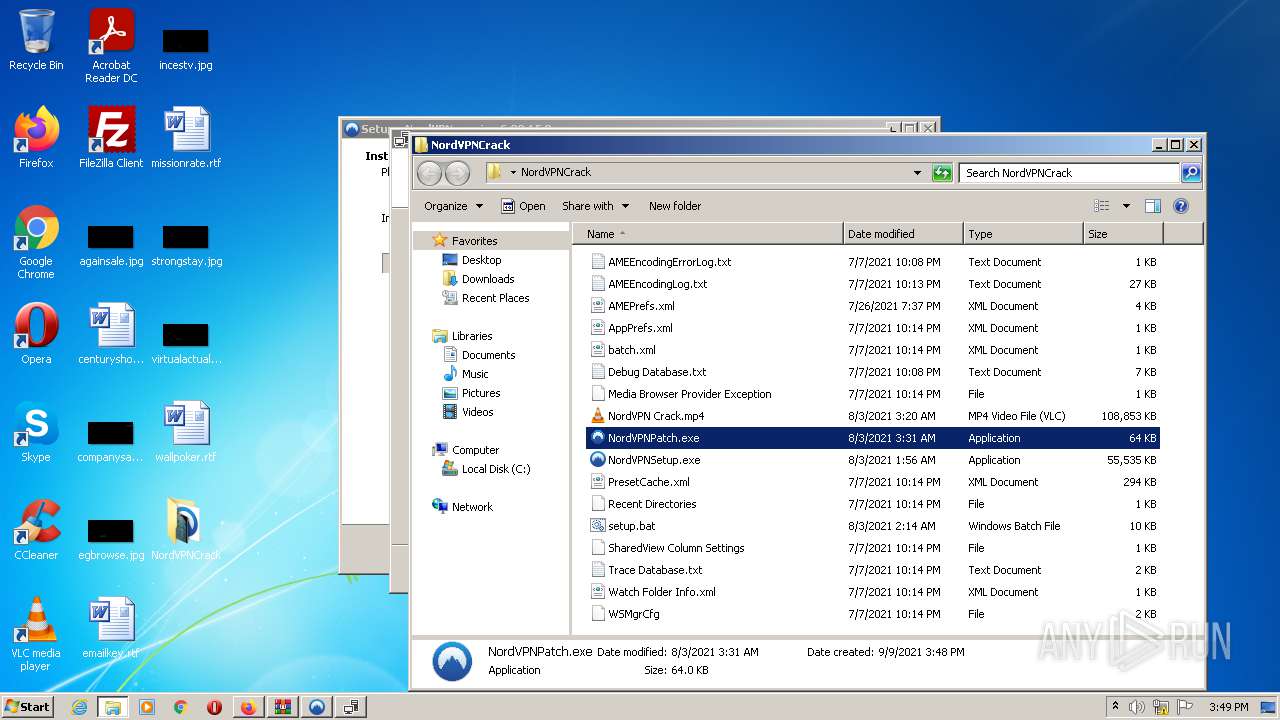Viewport: 1280px width, 720px height.
Task: Select Favorites in the navigation pane
Action: click(x=474, y=241)
